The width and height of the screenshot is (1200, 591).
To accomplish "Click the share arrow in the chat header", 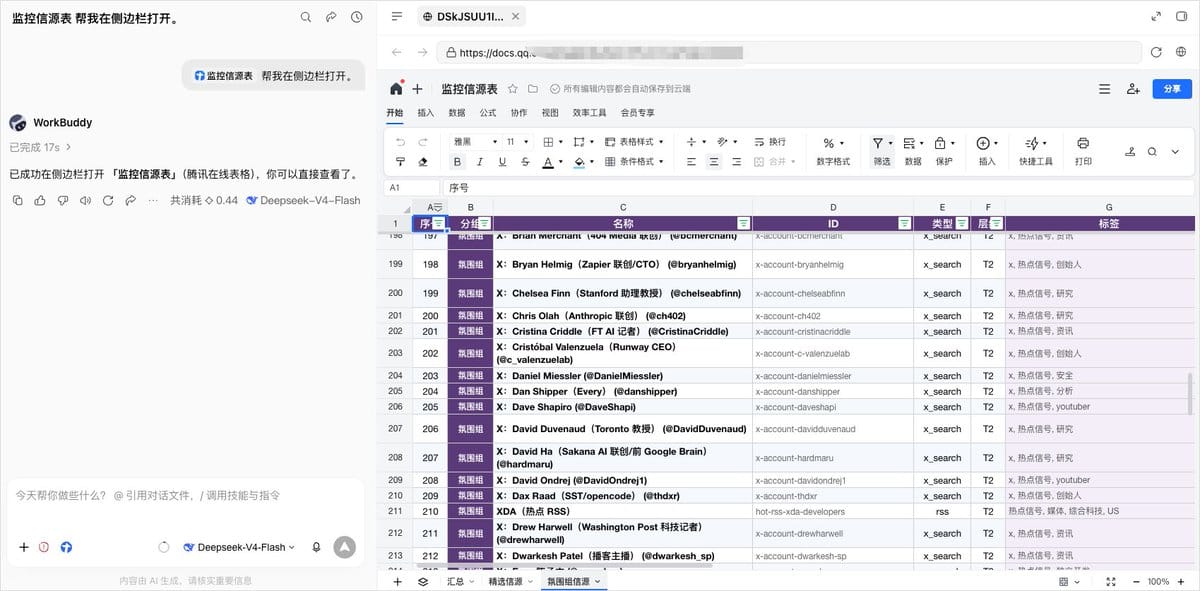I will tap(331, 17).
